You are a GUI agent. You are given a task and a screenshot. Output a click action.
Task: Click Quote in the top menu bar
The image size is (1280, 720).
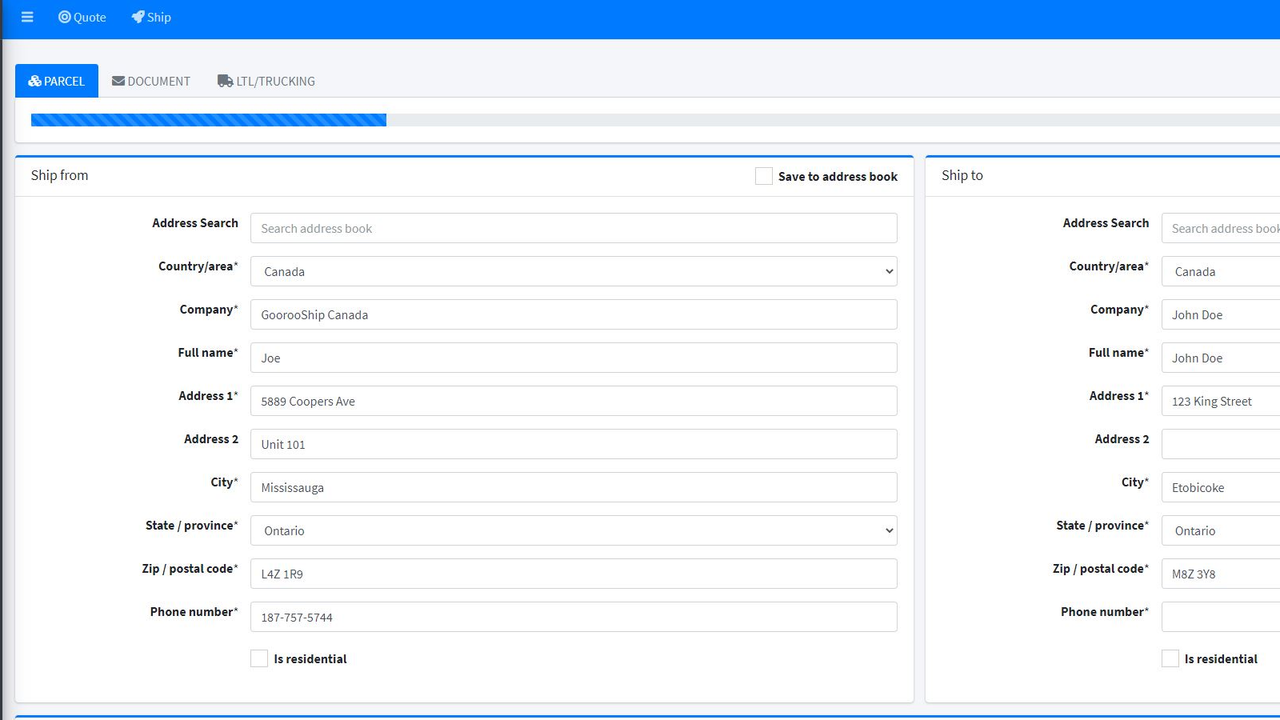82,17
